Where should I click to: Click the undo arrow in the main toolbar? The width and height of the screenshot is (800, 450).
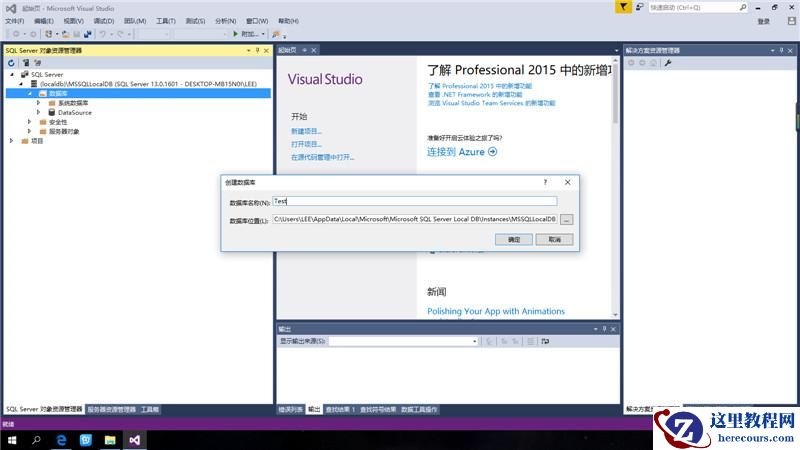pyautogui.click(x=103, y=34)
